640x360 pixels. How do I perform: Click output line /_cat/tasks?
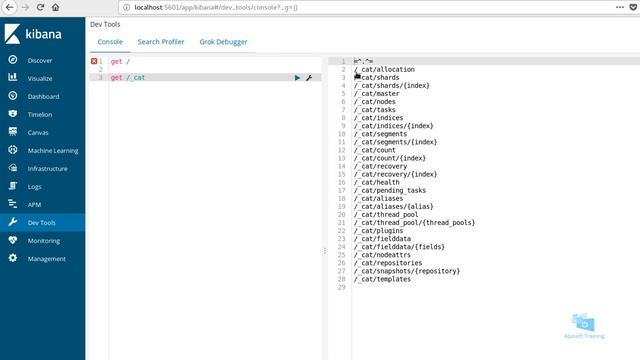(x=375, y=110)
